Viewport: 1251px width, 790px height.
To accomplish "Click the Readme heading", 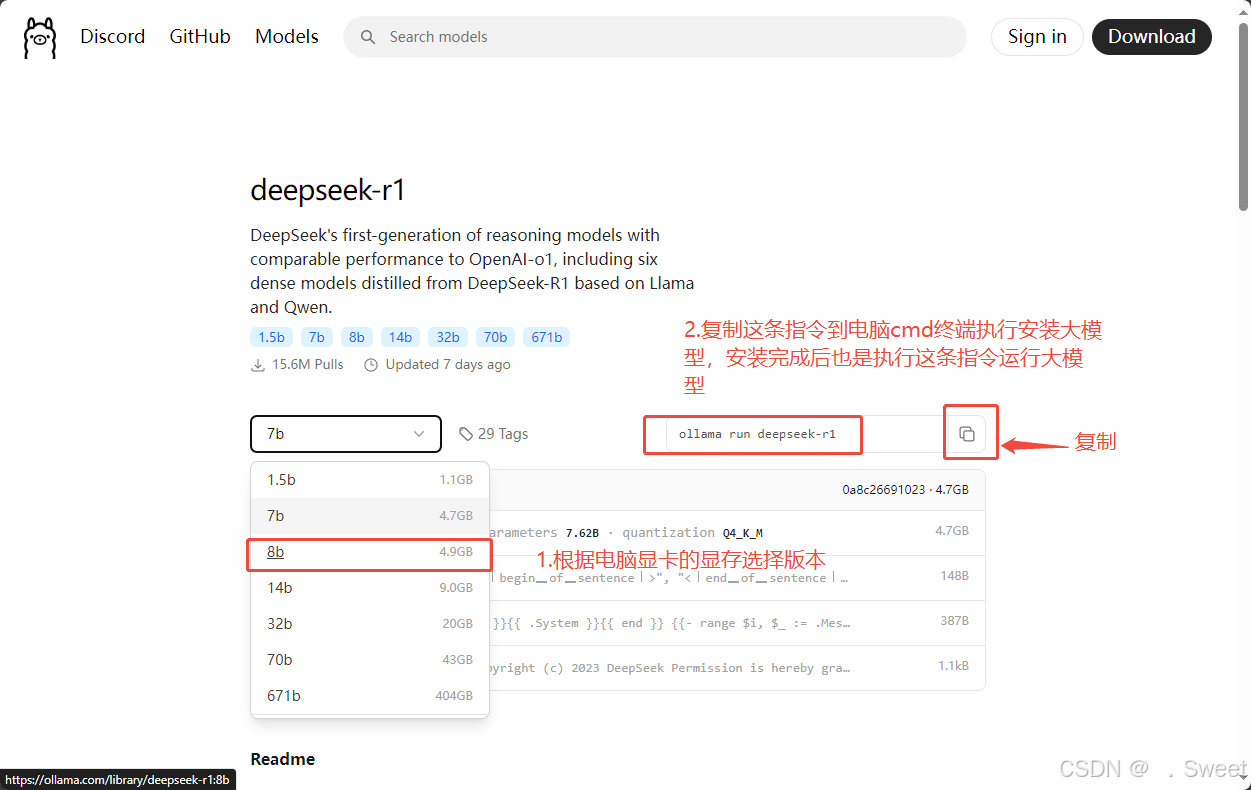I will click(x=283, y=759).
